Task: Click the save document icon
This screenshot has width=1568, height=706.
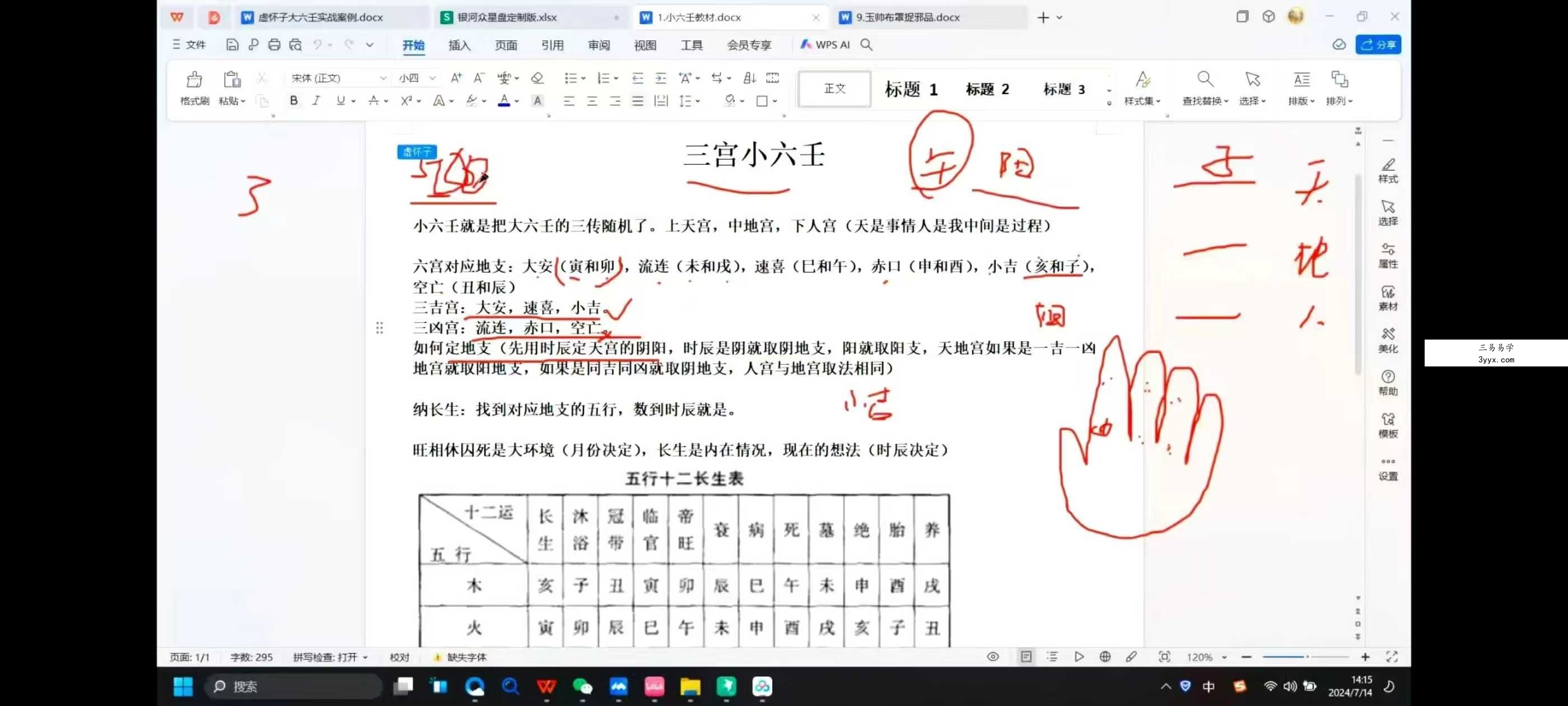Action: click(x=232, y=44)
